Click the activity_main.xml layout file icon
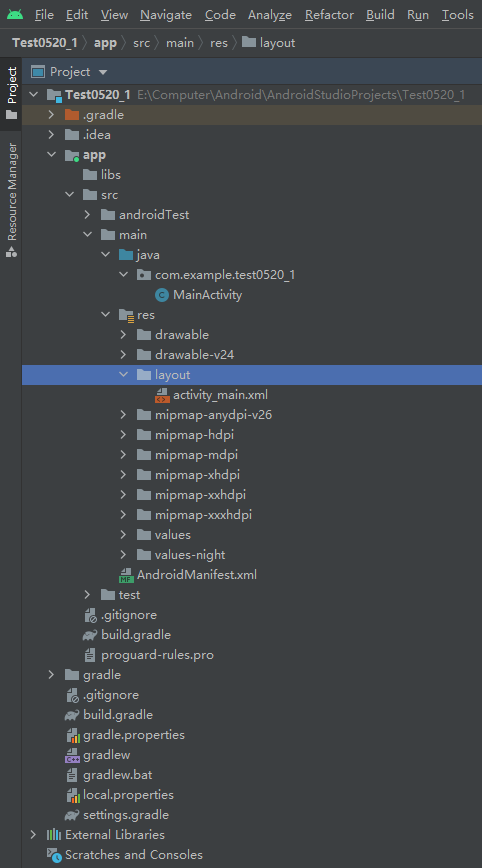 click(x=162, y=395)
